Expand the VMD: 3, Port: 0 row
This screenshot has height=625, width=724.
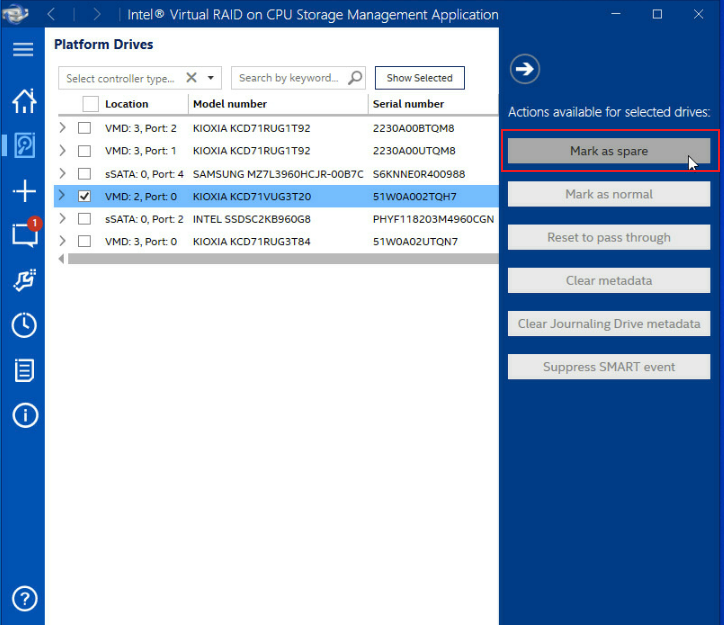63,240
